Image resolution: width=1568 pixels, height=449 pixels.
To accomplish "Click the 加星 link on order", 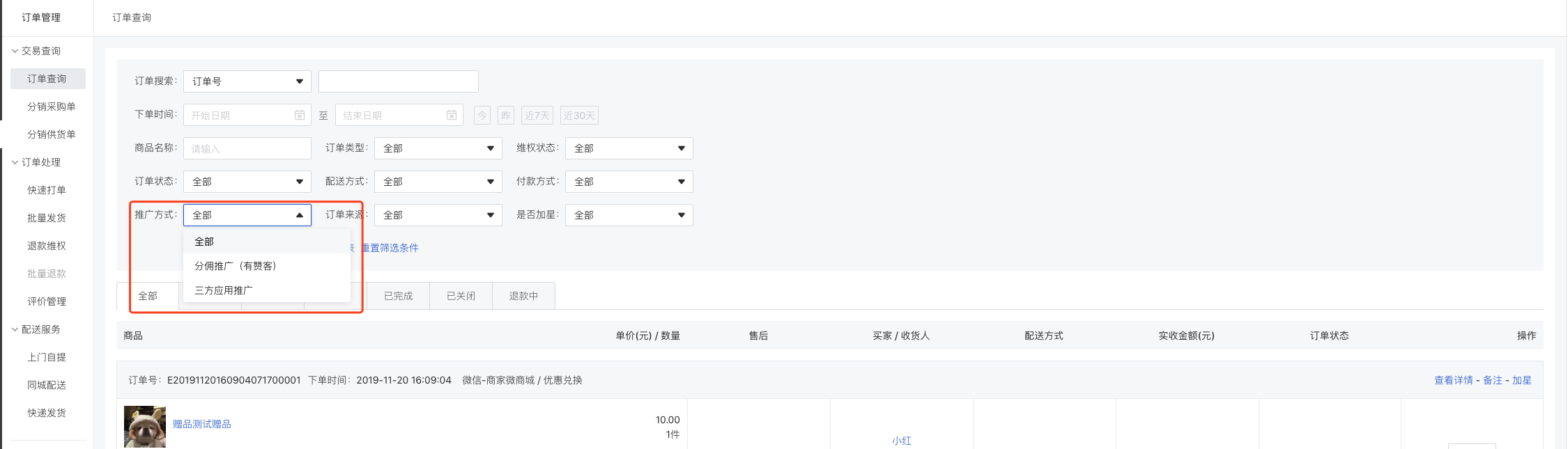I will [1521, 380].
